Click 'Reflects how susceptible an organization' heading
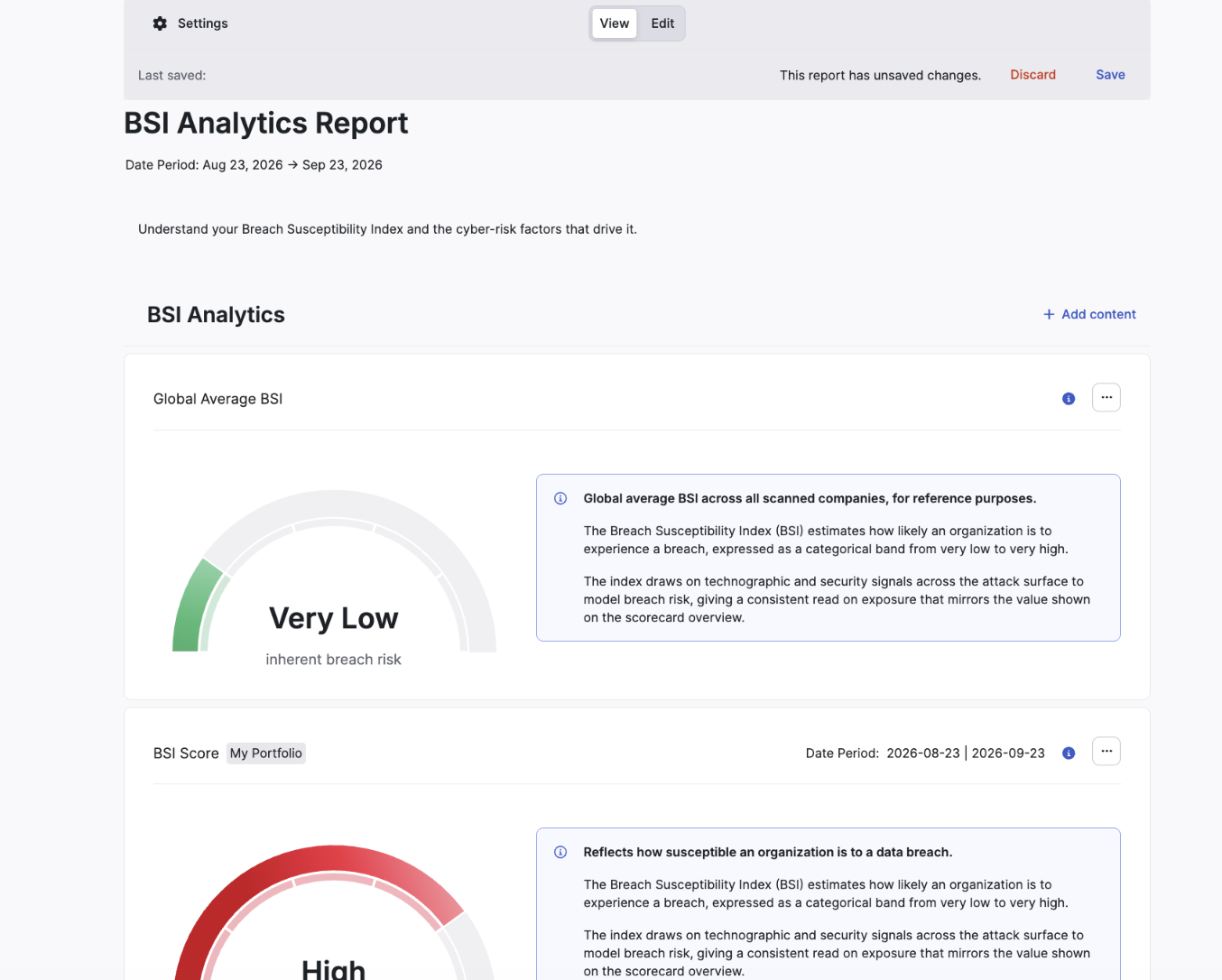 coord(768,852)
